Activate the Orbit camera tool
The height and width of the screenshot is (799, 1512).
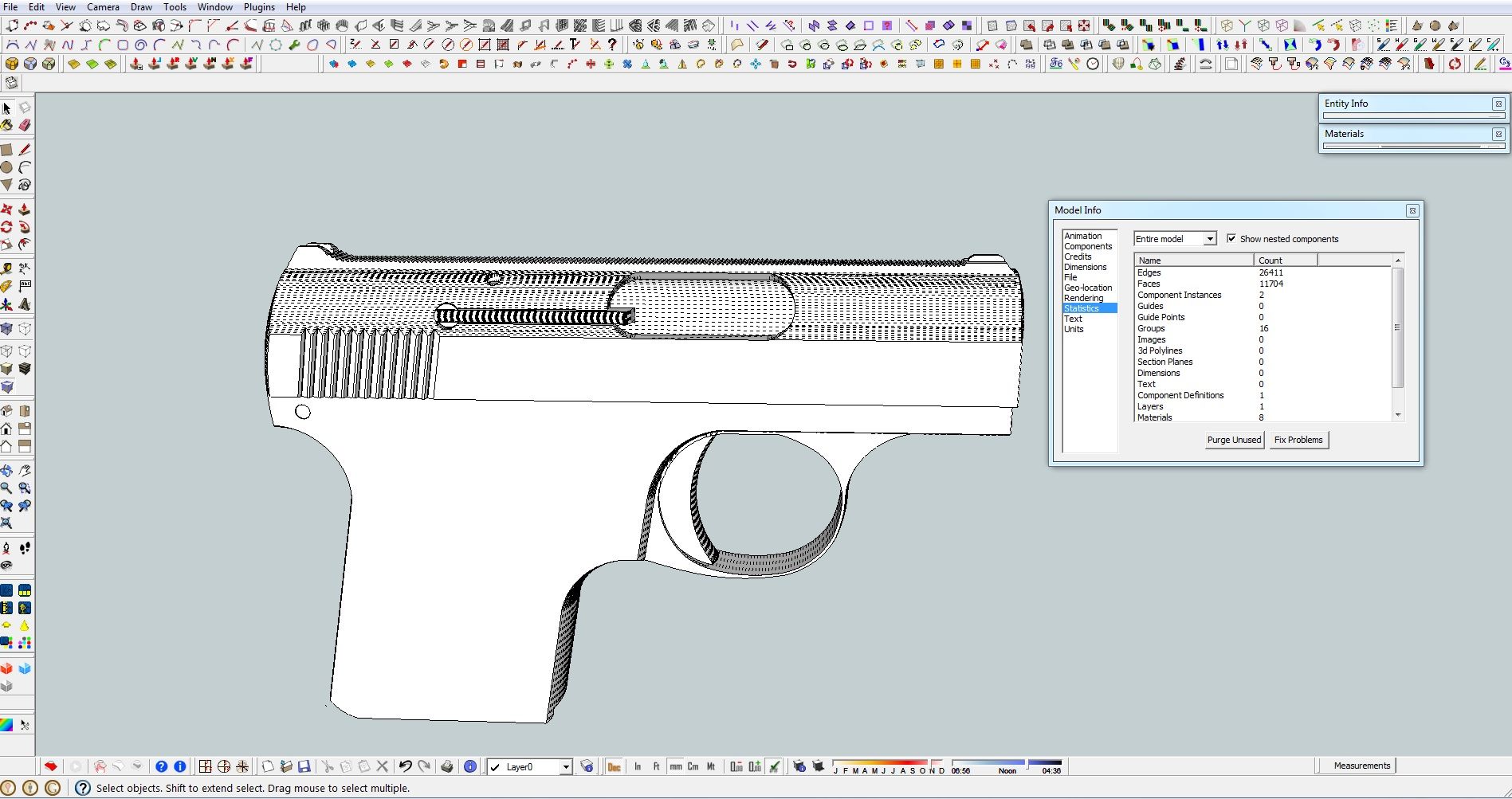7,470
